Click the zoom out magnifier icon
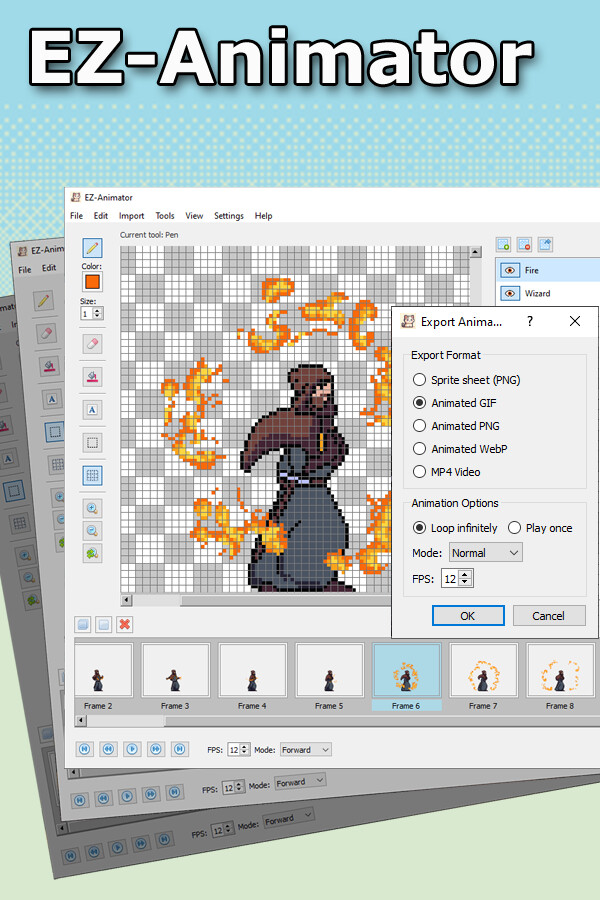This screenshot has width=600, height=900. pos(92,530)
